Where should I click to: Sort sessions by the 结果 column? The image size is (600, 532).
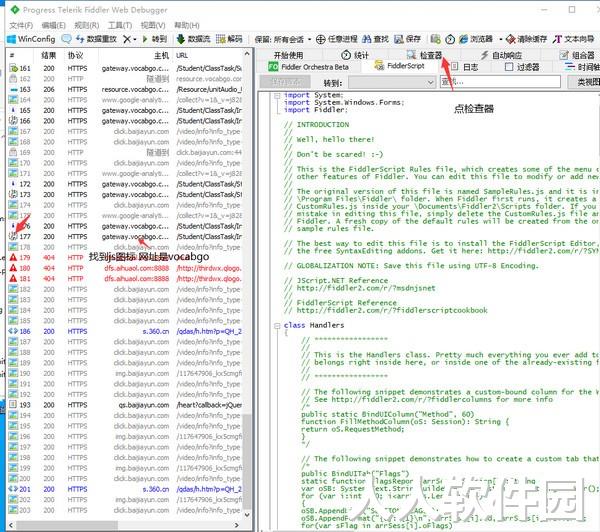click(49, 55)
